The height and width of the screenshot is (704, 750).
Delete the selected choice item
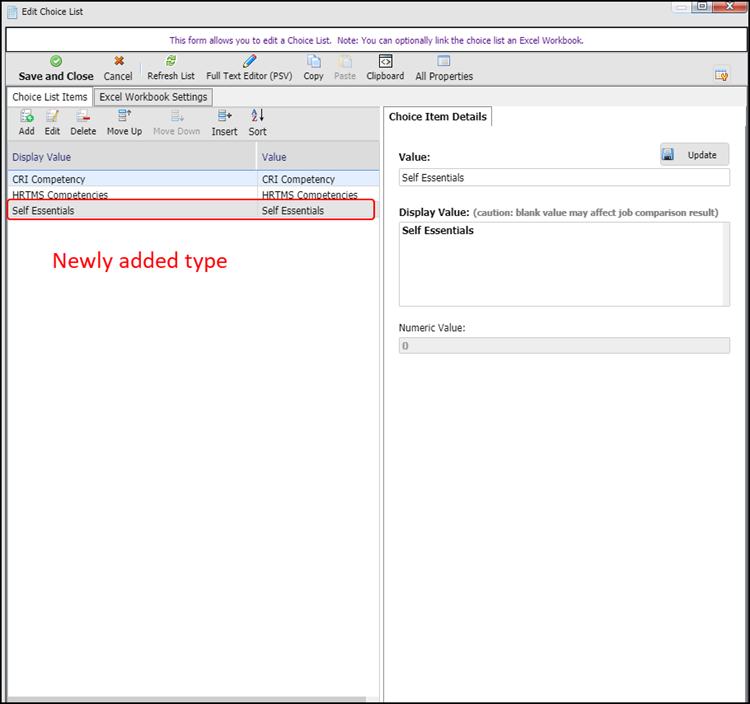coord(83,117)
